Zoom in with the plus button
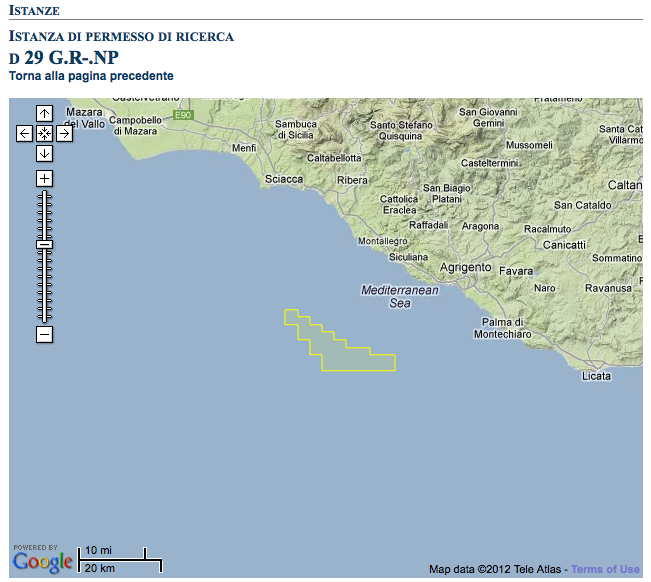 pos(44,178)
